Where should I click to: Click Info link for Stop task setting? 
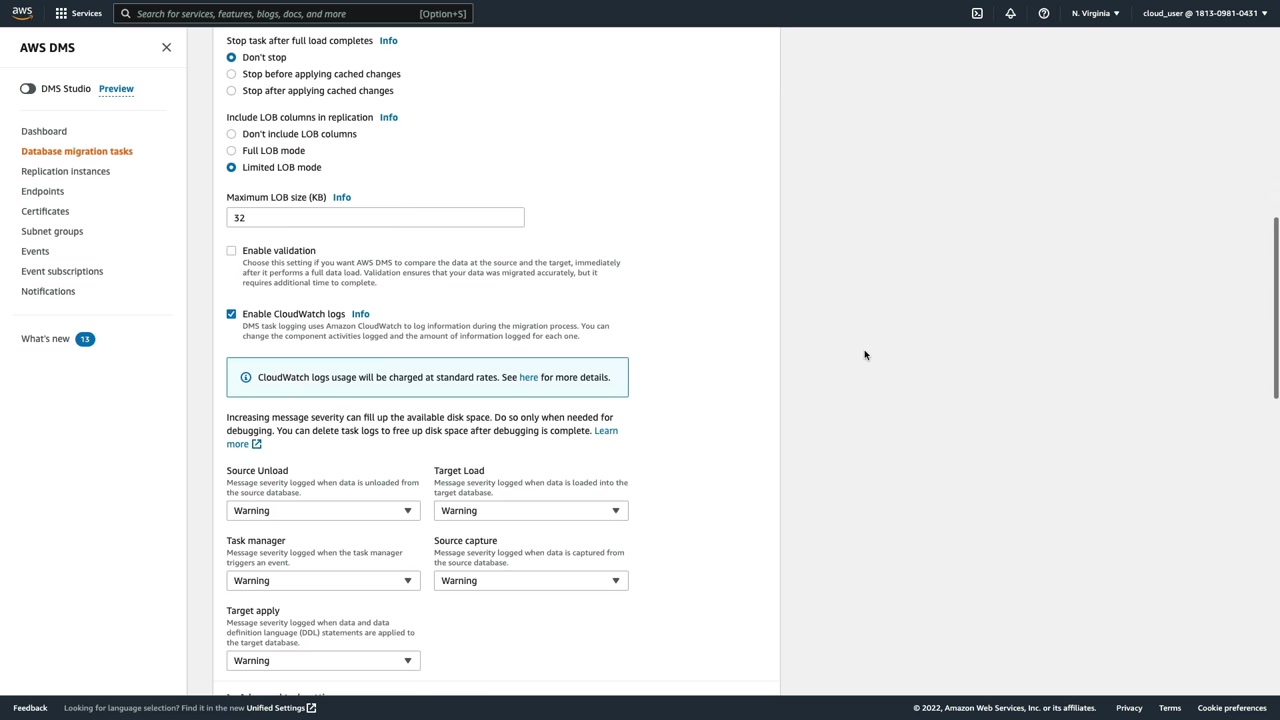tap(388, 41)
